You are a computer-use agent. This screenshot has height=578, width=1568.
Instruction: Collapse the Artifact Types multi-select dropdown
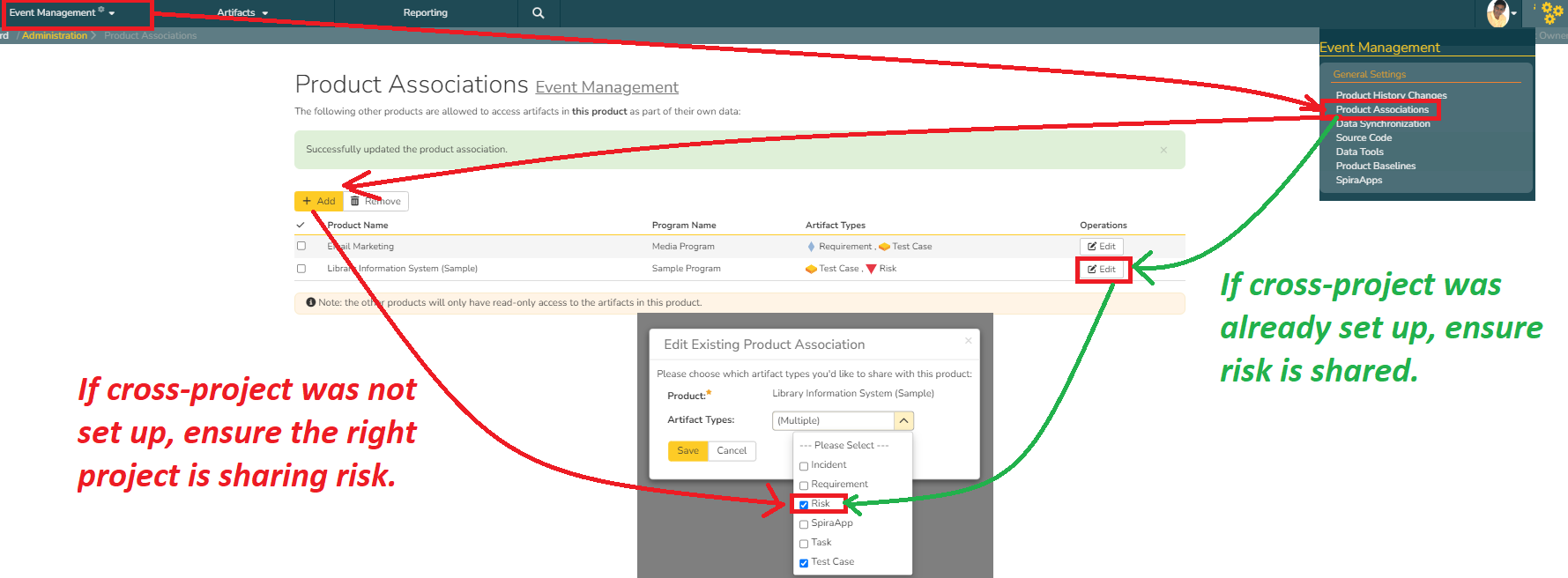click(x=903, y=421)
